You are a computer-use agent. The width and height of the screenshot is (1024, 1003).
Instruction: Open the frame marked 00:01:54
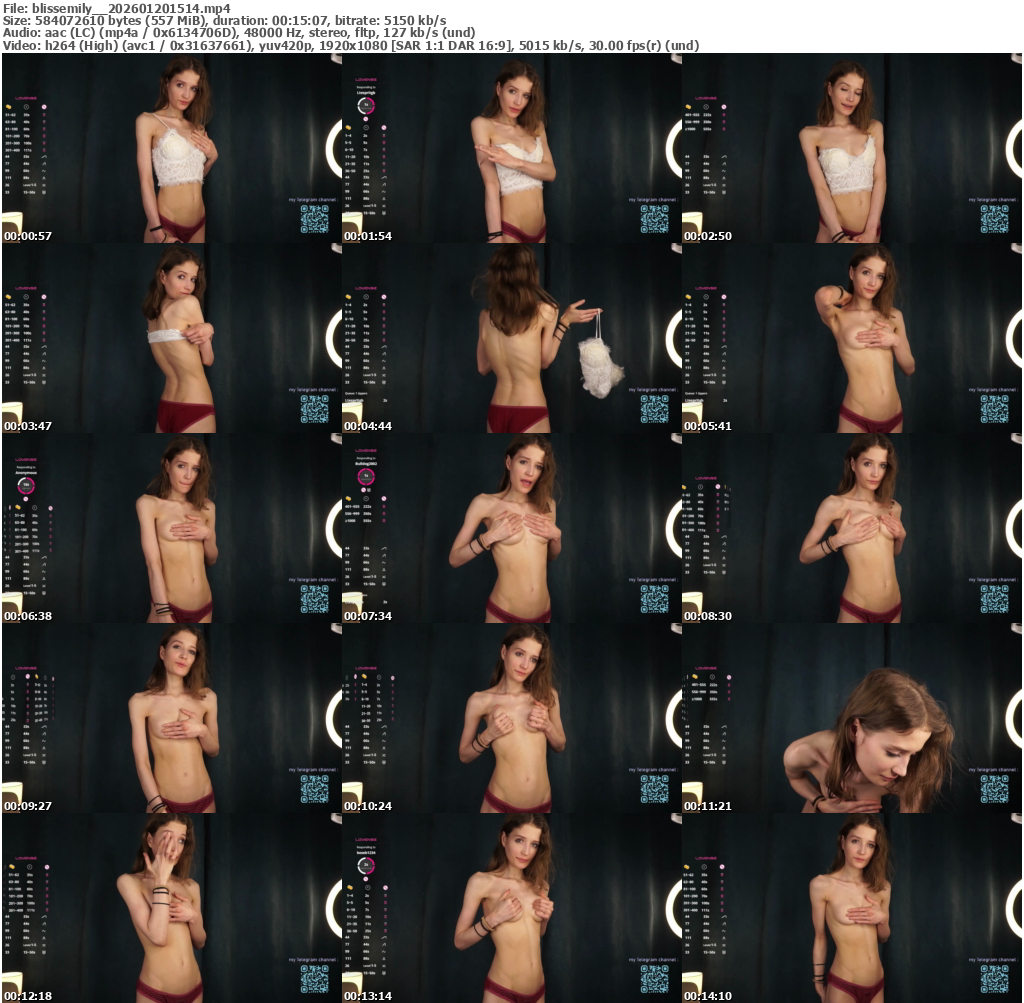(x=511, y=148)
